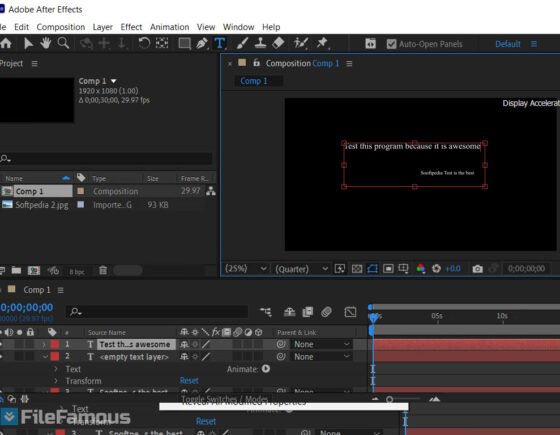
Task: Open the Comp 1 dropdown arrow in Project panel
Action: [x=114, y=81]
